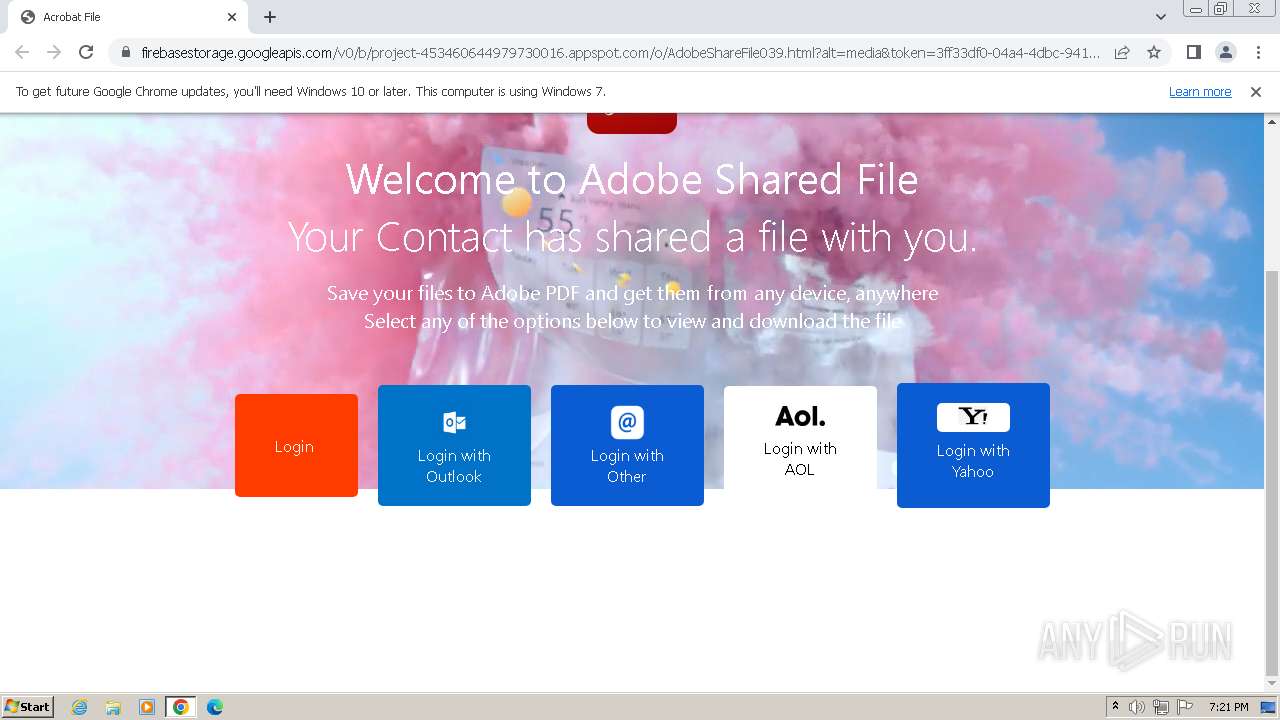Screen dimensions: 1280x720
Task: Open Windows Media Player taskbar icon
Action: [147, 707]
